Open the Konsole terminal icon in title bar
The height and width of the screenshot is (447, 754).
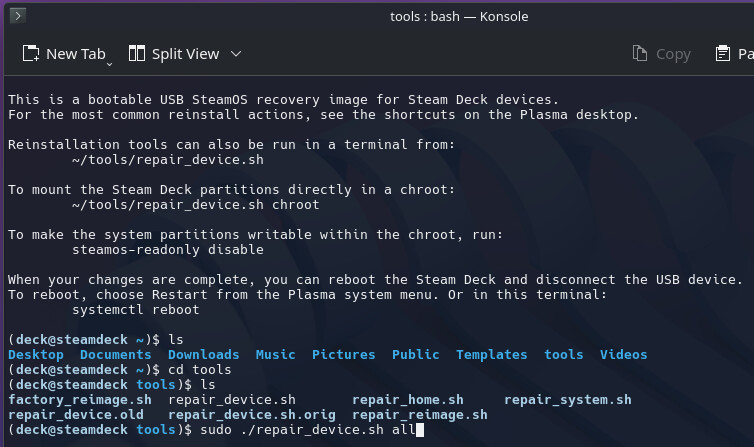[x=18, y=16]
